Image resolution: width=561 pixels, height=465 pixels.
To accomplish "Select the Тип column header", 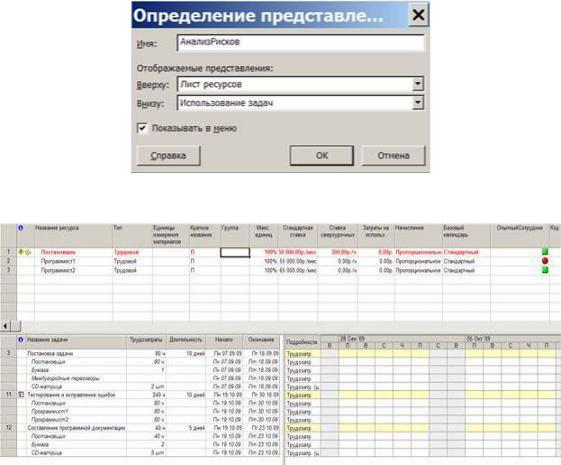I will (132, 236).
